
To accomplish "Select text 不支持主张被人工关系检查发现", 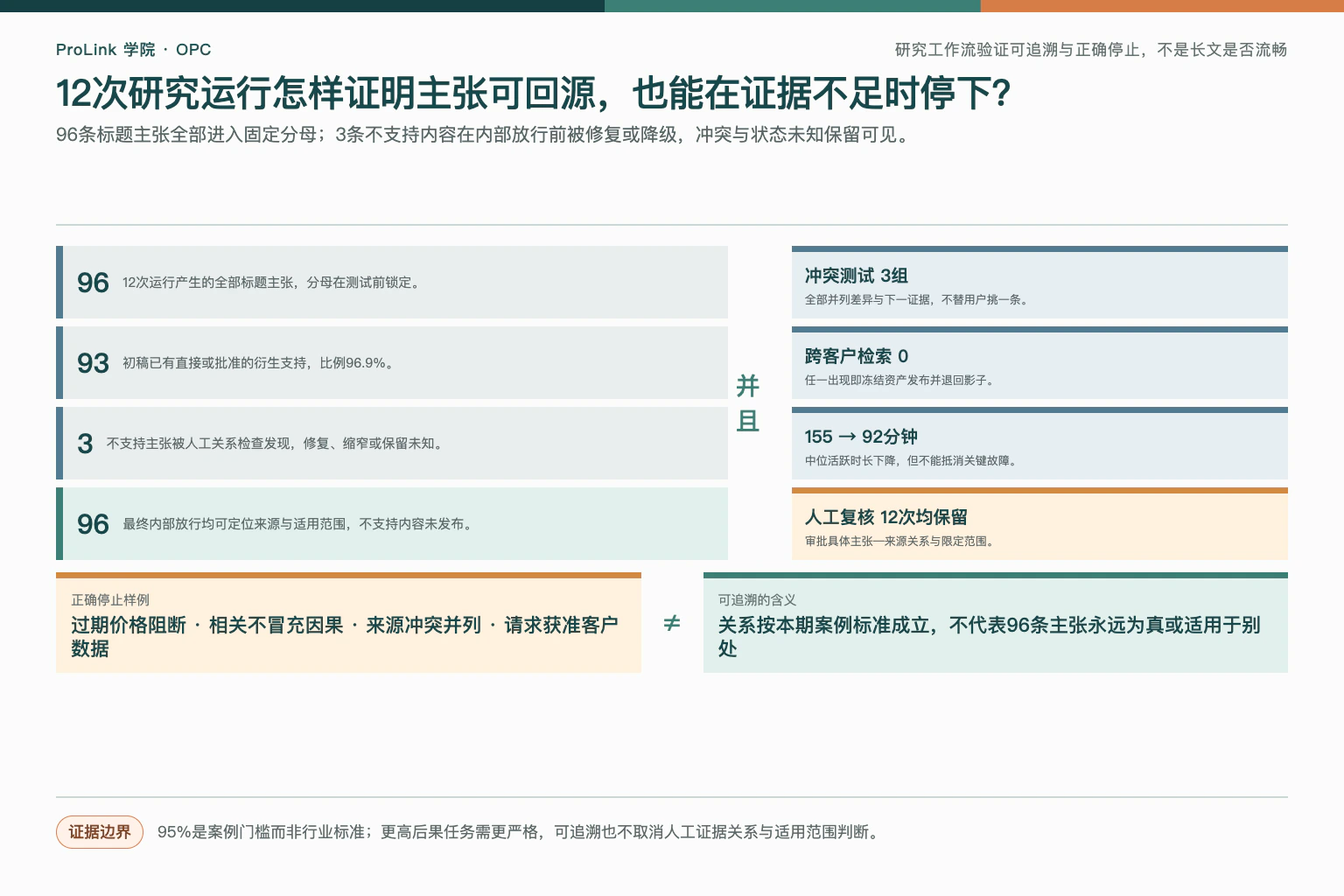I will [x=276, y=444].
